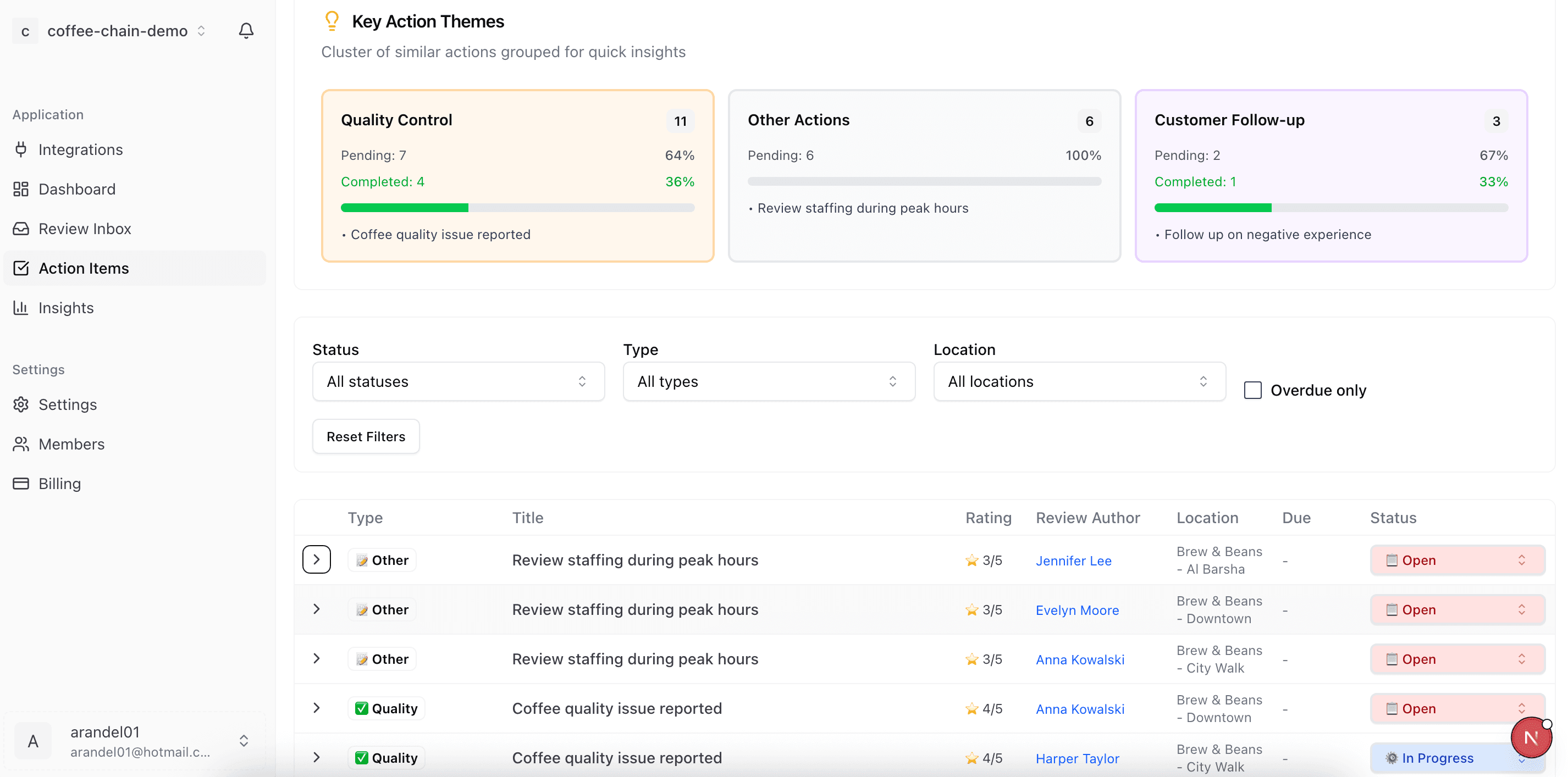Open the All types dropdown
The width and height of the screenshot is (1568, 777).
(768, 381)
